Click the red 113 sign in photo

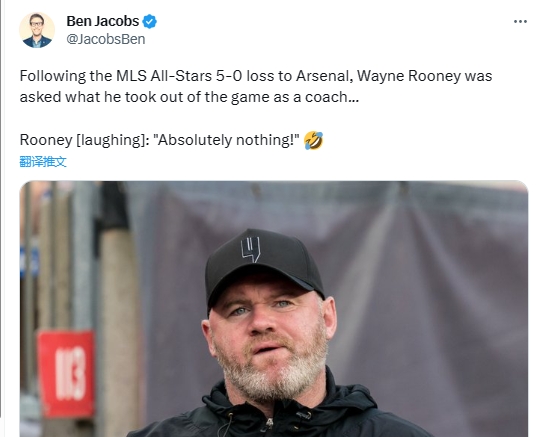[x=66, y=373]
